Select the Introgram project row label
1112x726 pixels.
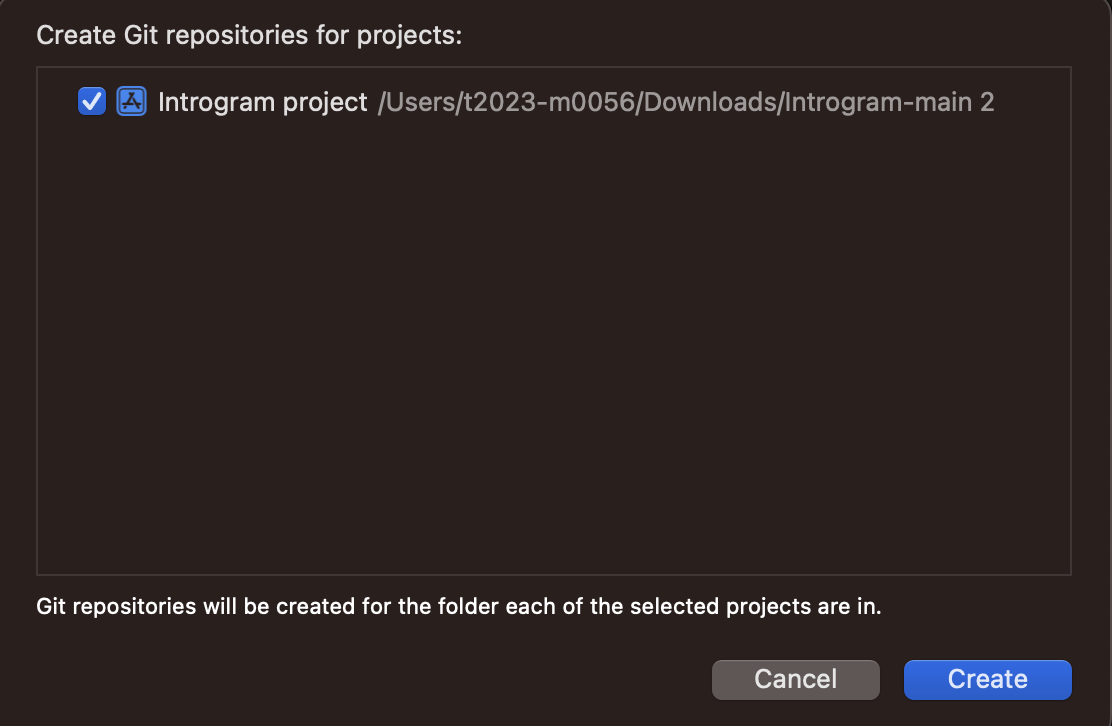coord(262,102)
